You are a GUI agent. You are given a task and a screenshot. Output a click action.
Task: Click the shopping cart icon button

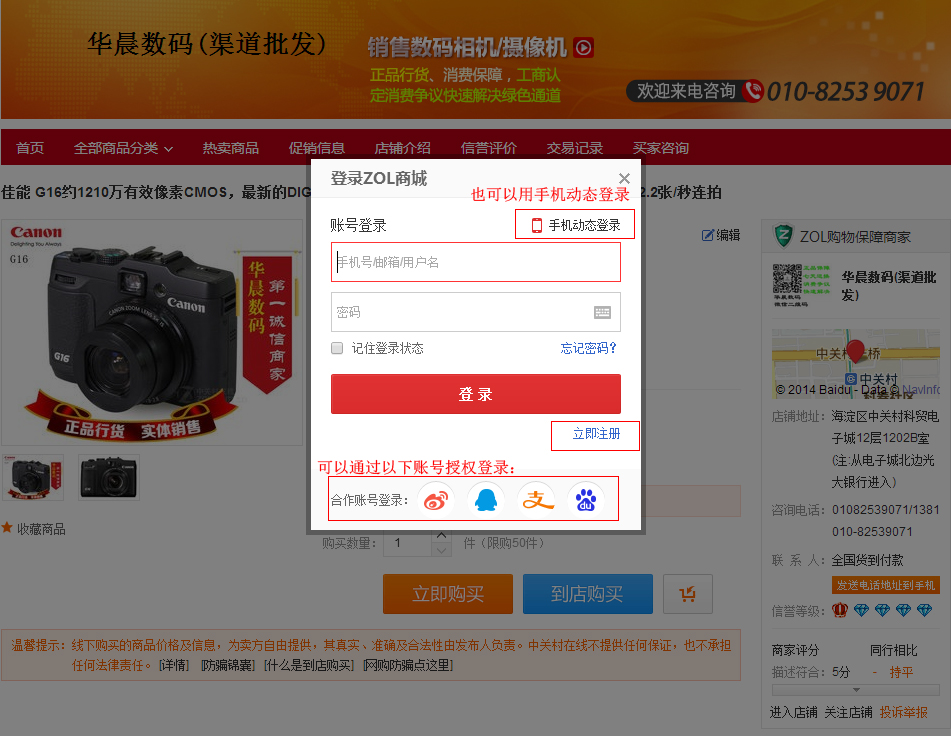(688, 594)
